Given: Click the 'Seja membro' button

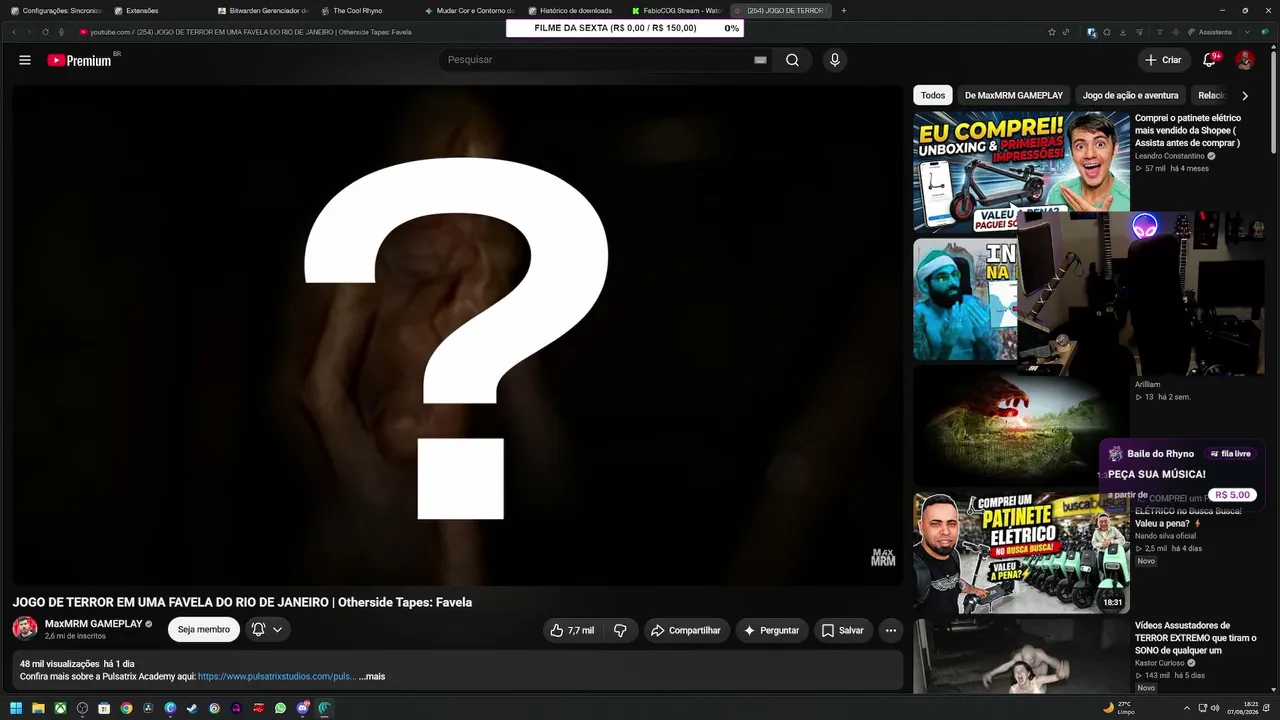Looking at the screenshot, I should (204, 630).
